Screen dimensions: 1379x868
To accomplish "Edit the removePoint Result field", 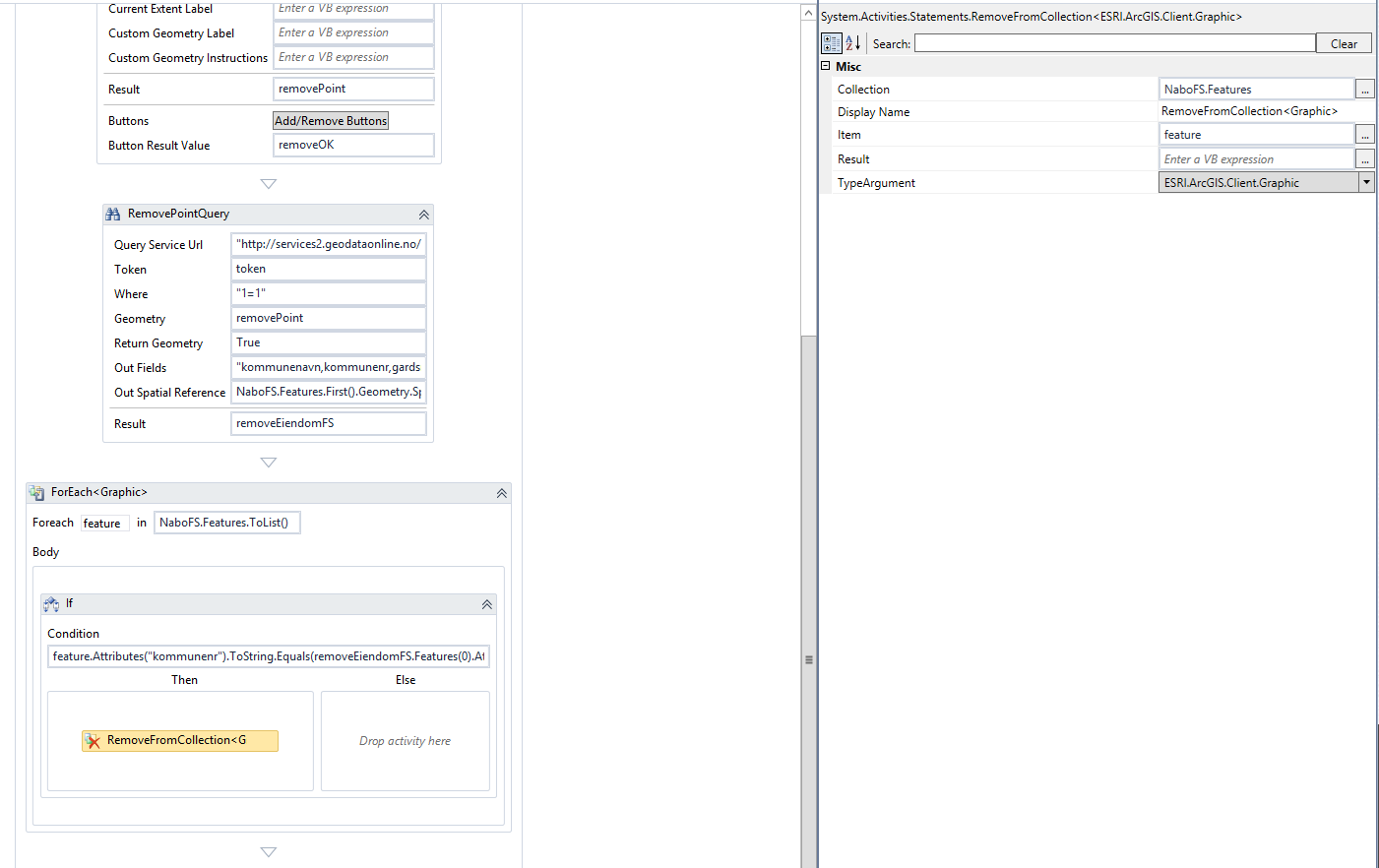I will point(353,89).
